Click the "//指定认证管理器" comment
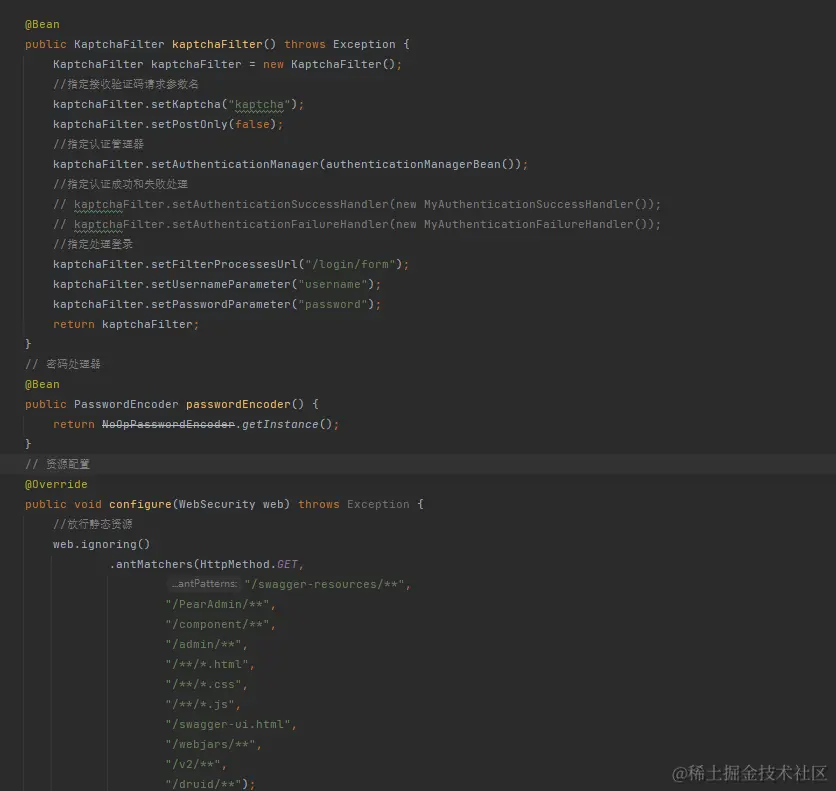 coord(98,144)
